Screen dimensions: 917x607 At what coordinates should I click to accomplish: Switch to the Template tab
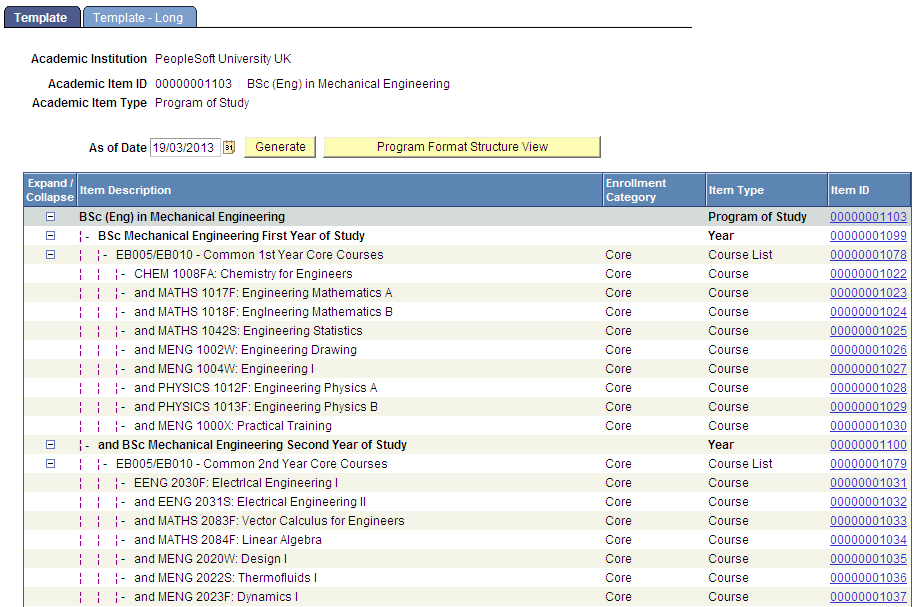pyautogui.click(x=41, y=18)
